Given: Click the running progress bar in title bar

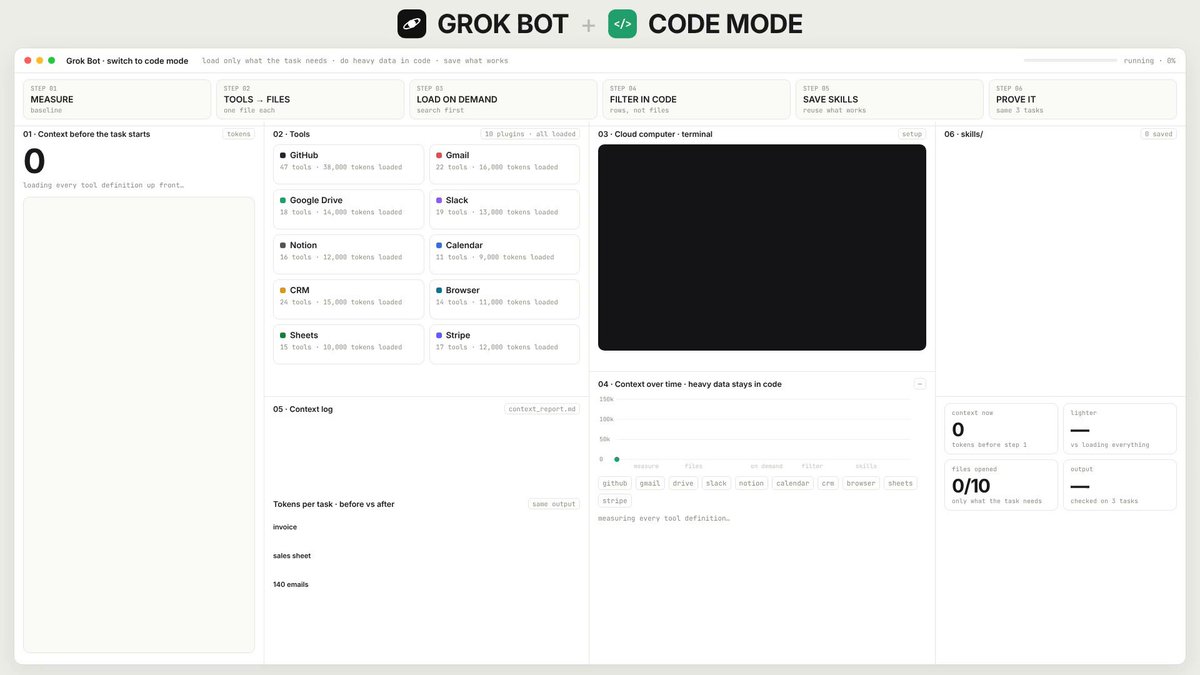Looking at the screenshot, I should [1070, 61].
